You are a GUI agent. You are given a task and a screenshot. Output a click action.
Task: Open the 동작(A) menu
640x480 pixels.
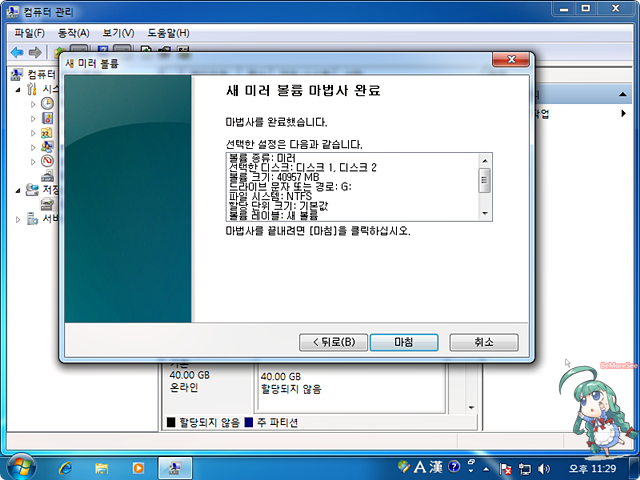click(74, 33)
